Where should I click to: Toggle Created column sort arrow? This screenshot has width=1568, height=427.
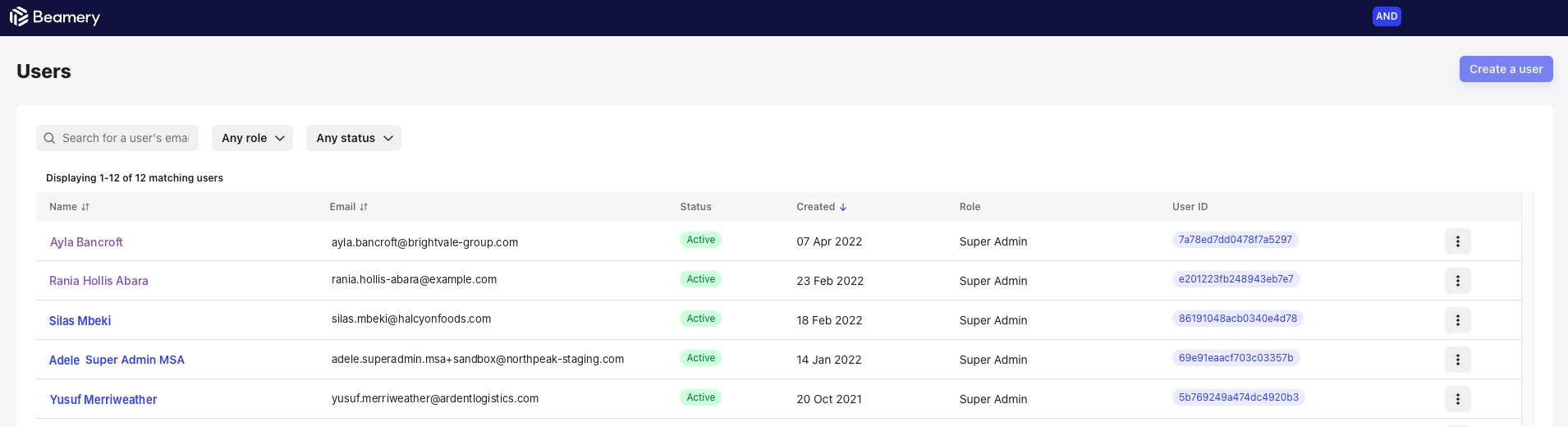[x=843, y=207]
